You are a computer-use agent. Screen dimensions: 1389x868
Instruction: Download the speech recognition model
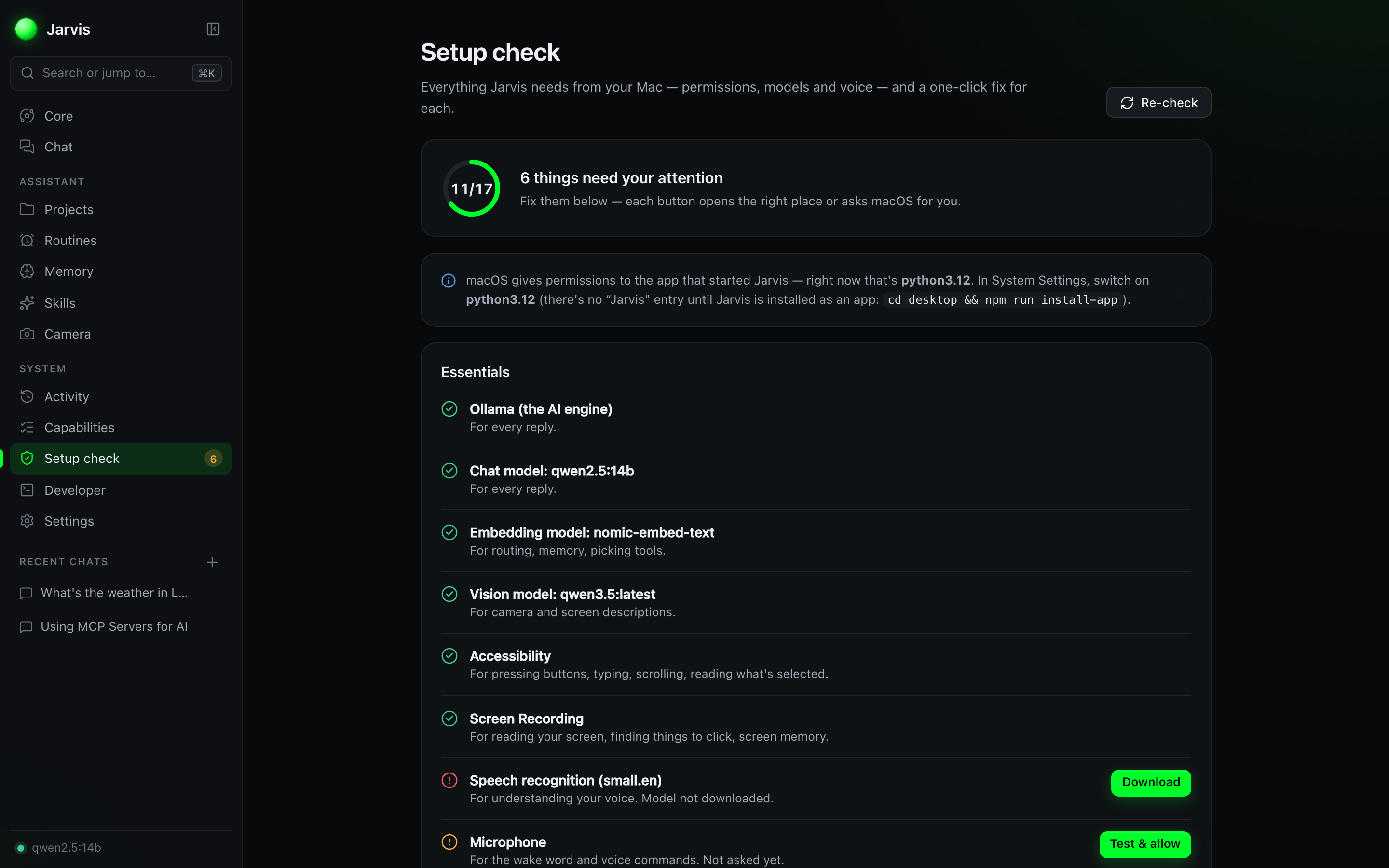tap(1151, 783)
